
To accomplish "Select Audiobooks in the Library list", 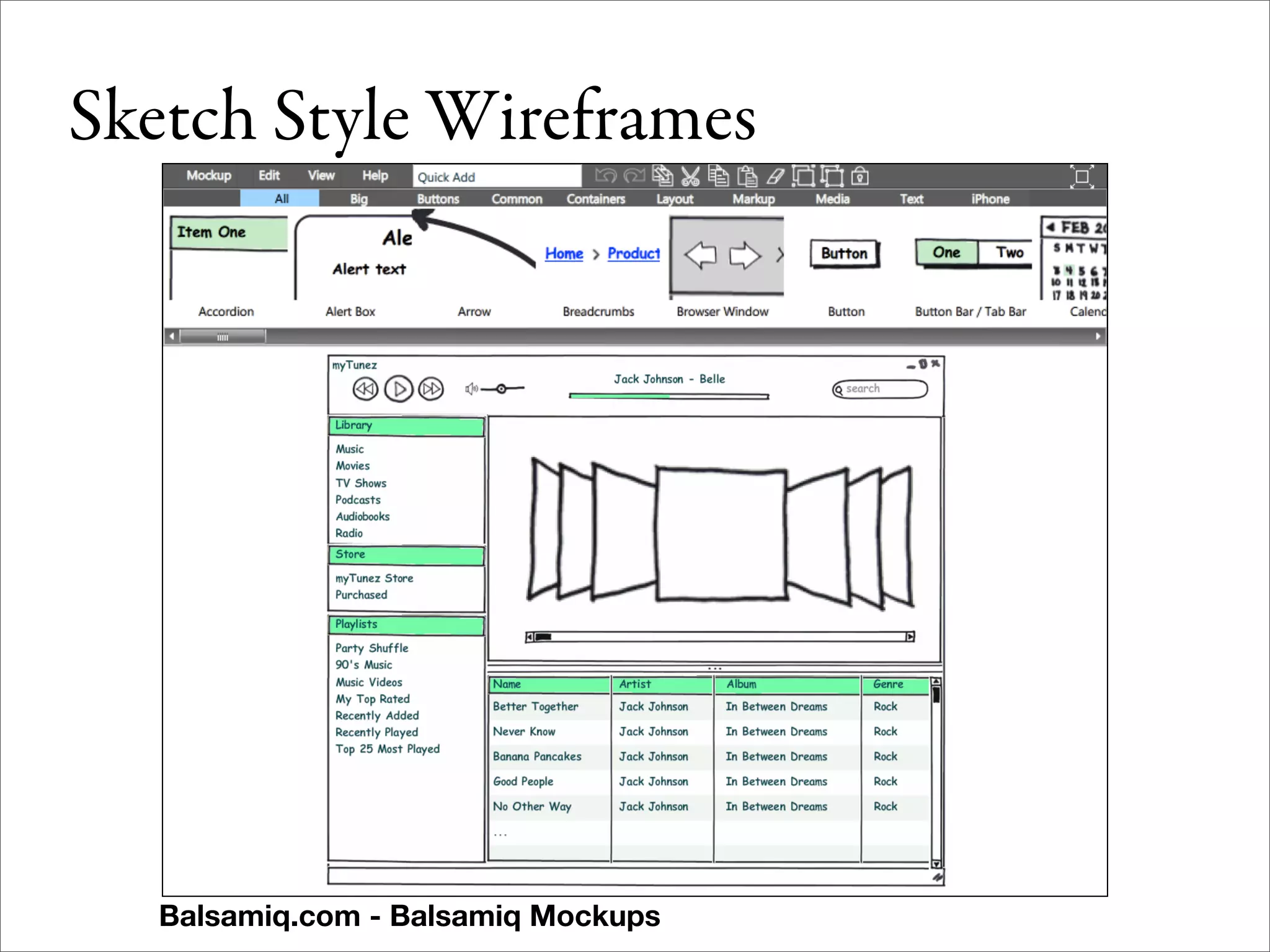I will pos(363,516).
